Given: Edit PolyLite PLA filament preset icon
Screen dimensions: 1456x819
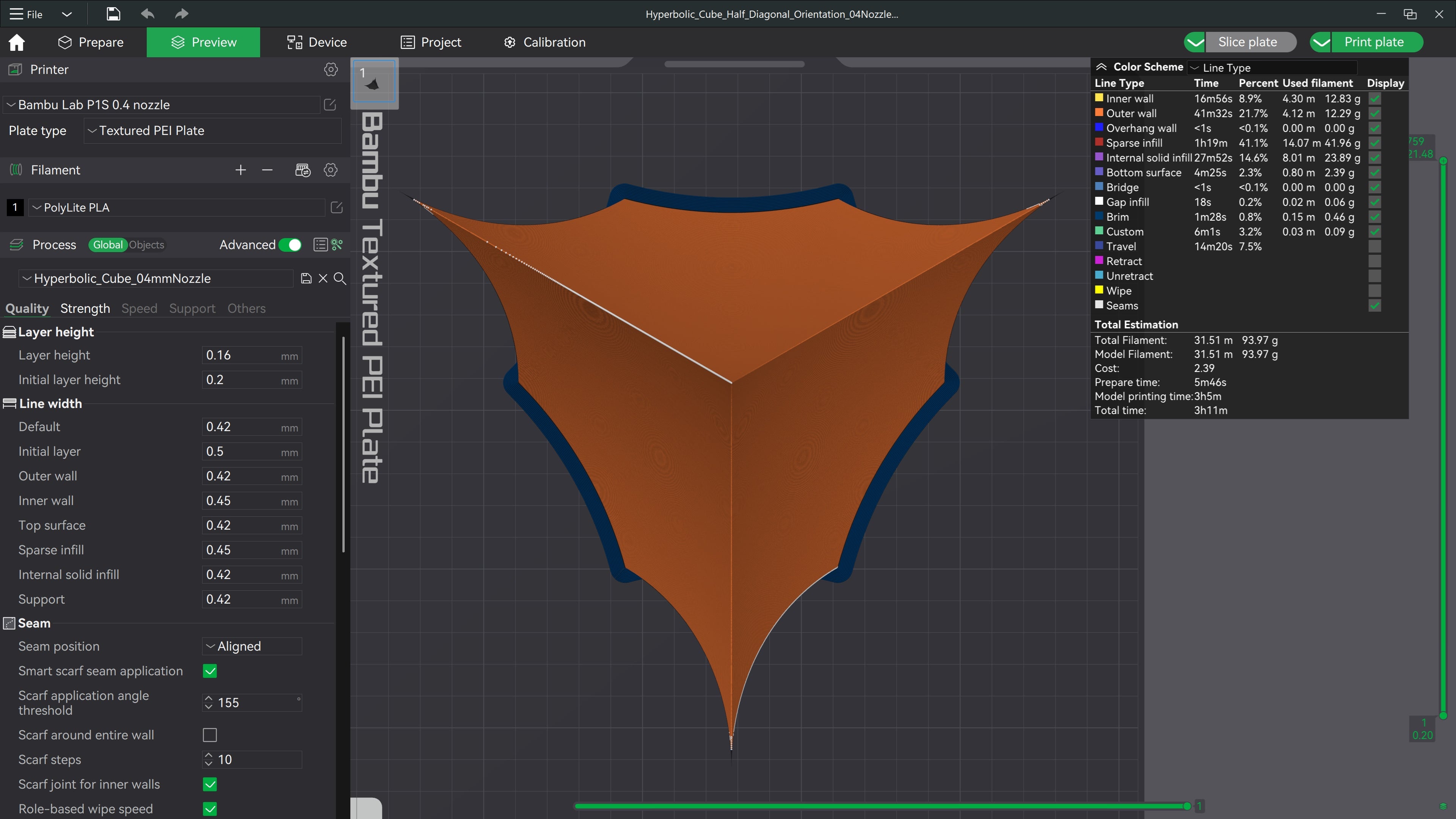Looking at the screenshot, I should point(336,207).
